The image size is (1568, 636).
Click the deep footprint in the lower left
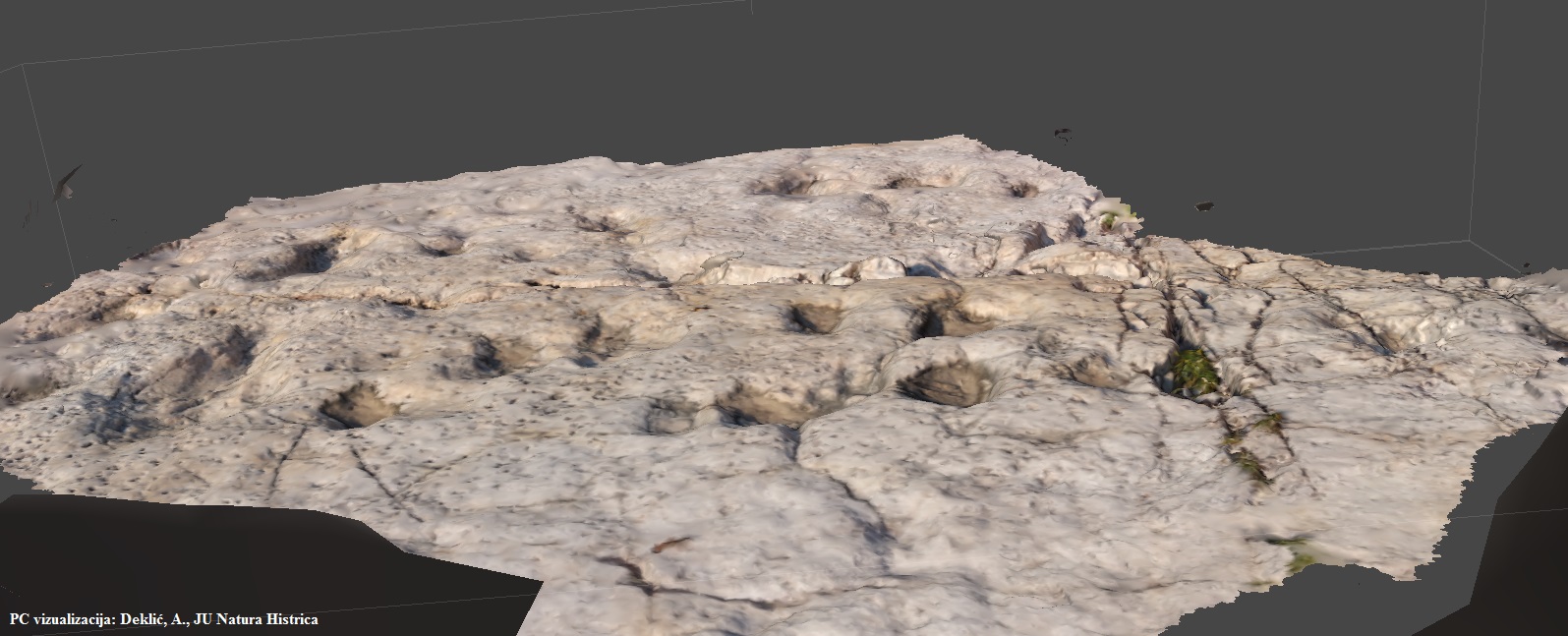coord(354,405)
